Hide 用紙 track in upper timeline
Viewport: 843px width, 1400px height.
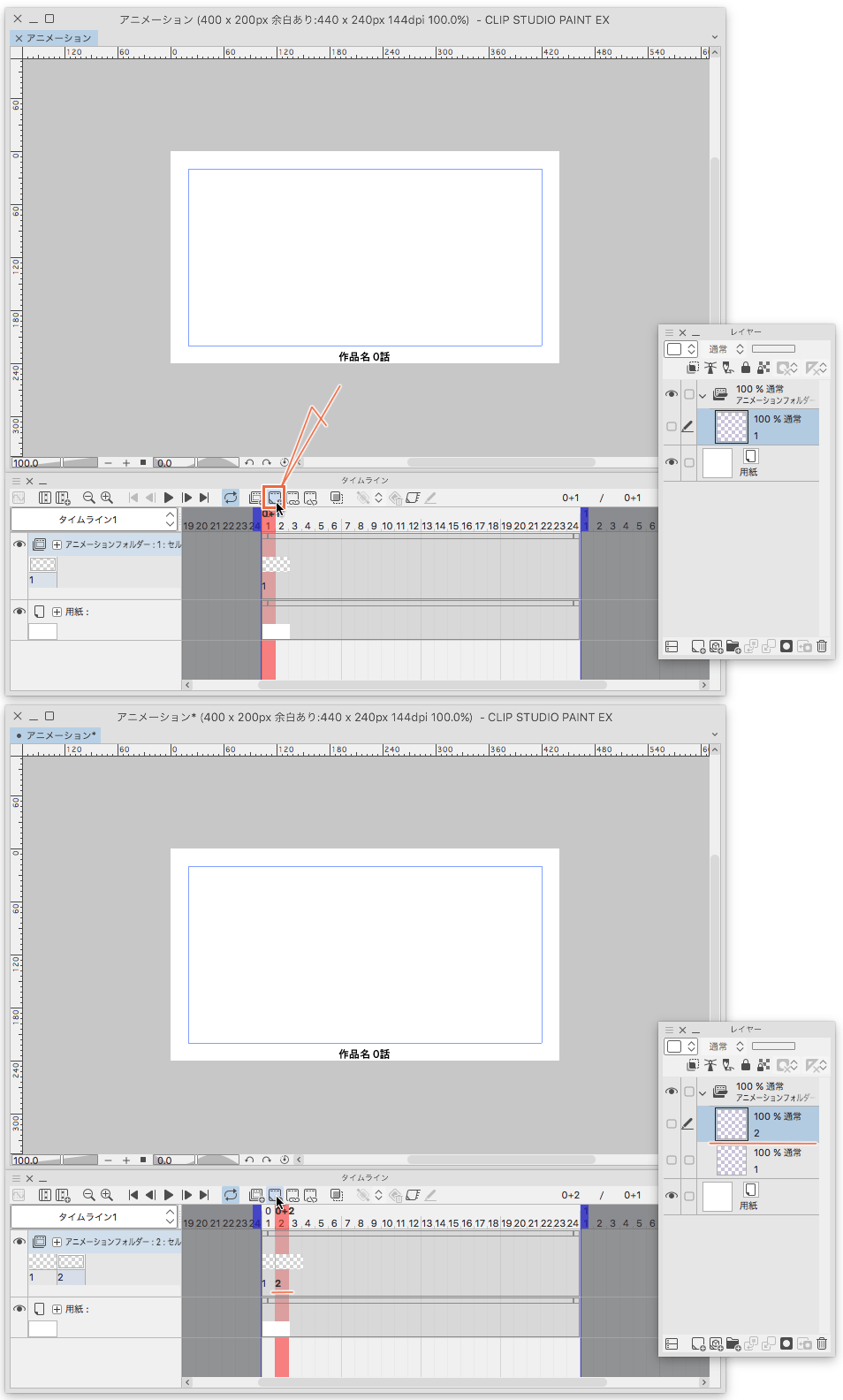tap(19, 612)
